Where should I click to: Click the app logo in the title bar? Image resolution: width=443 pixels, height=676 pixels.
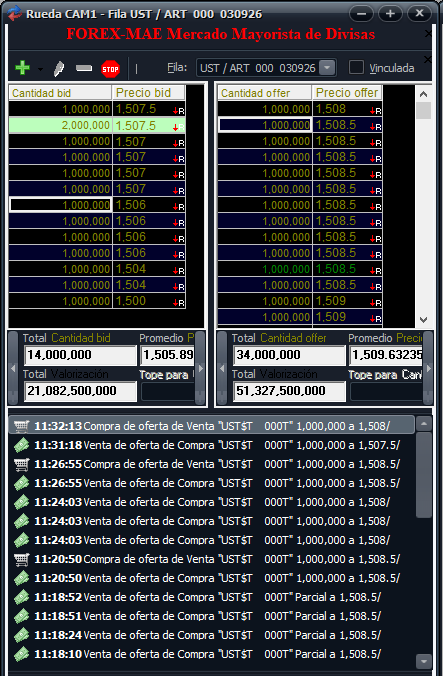click(x=15, y=13)
